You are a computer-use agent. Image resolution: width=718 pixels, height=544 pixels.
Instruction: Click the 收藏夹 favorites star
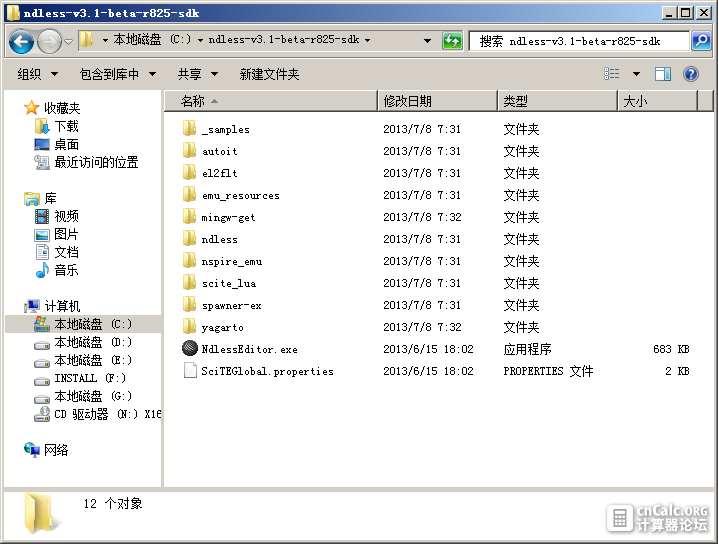click(32, 108)
